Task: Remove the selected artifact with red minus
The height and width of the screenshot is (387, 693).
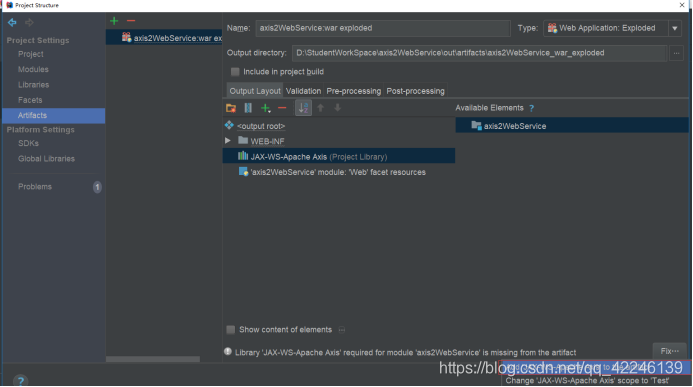Action: click(x=131, y=21)
